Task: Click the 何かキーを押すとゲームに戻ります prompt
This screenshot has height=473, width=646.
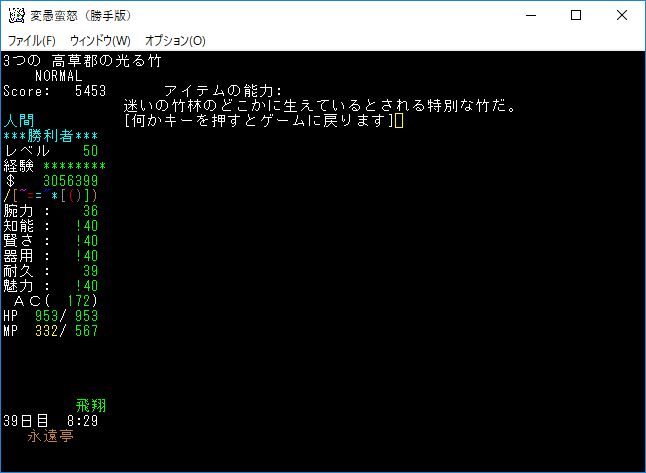Action: pyautogui.click(x=258, y=121)
